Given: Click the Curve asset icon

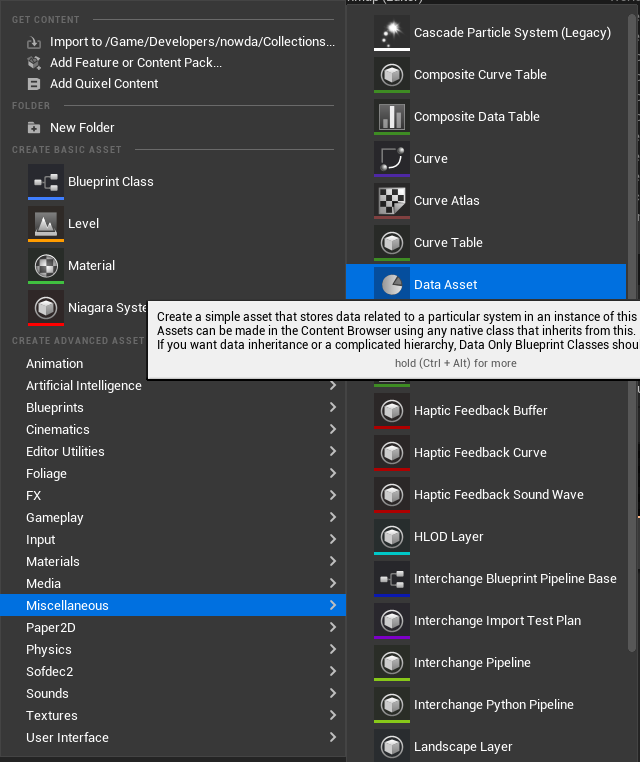Looking at the screenshot, I should pos(392,159).
